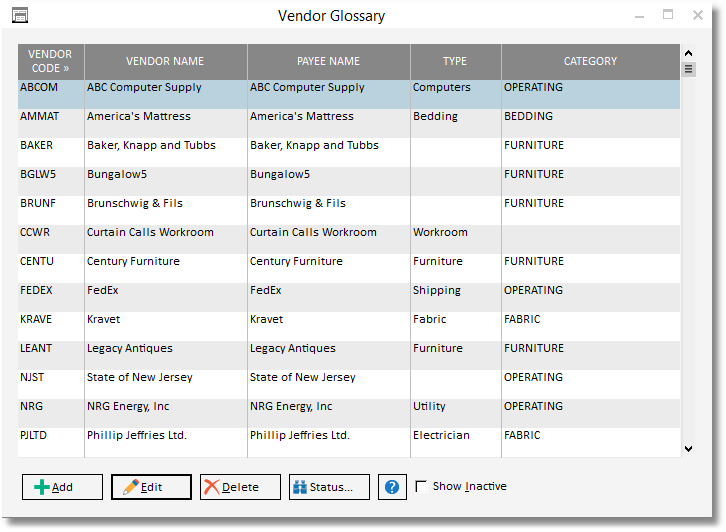Click the scrollbar up arrow
Viewport: 726px width, 532px height.
pyautogui.click(x=688, y=53)
